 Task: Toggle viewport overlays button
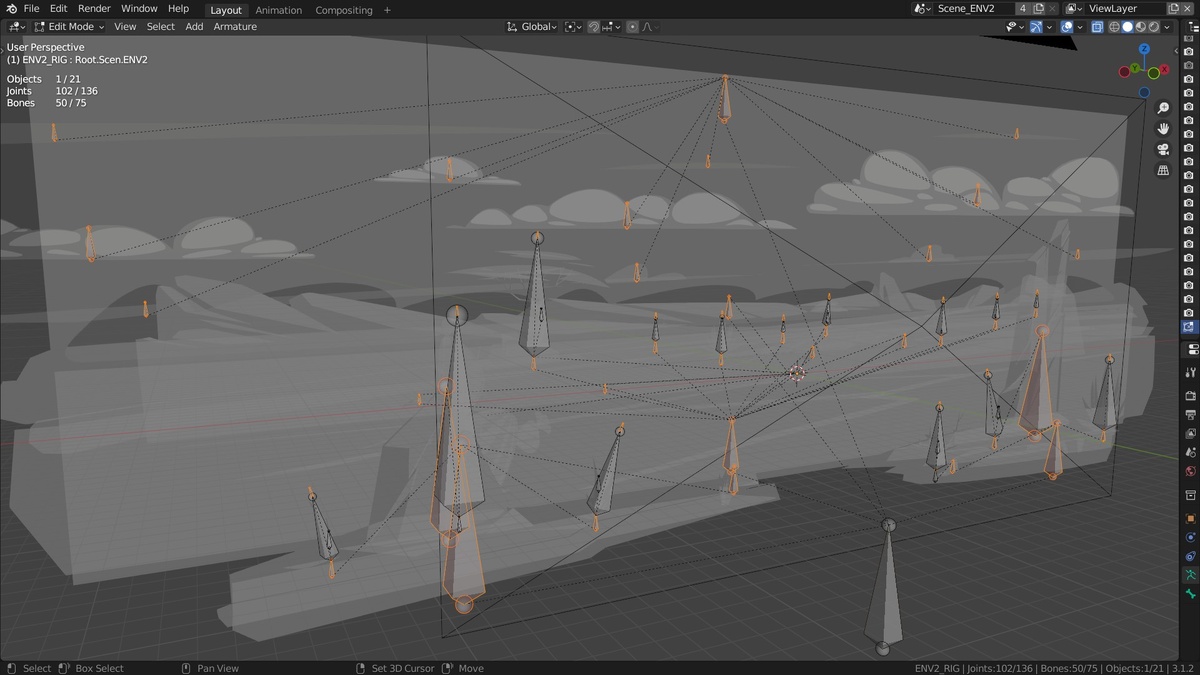[x=1067, y=27]
